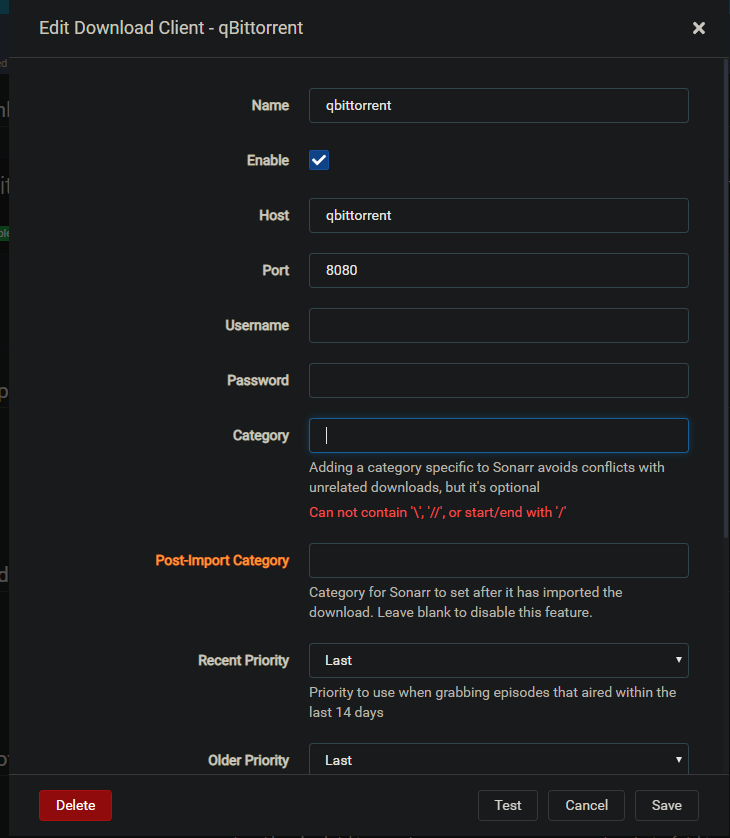Click the 'Priority to use when grabbing' help text

pyautogui.click(x=492, y=702)
